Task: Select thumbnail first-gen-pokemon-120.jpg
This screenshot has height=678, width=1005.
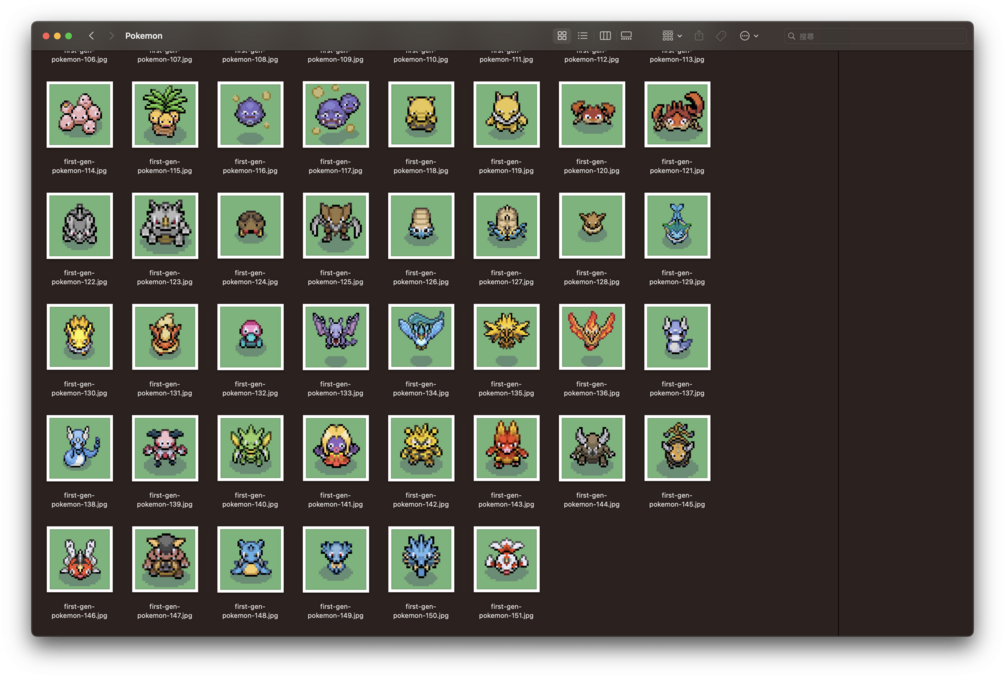Action: 592,114
